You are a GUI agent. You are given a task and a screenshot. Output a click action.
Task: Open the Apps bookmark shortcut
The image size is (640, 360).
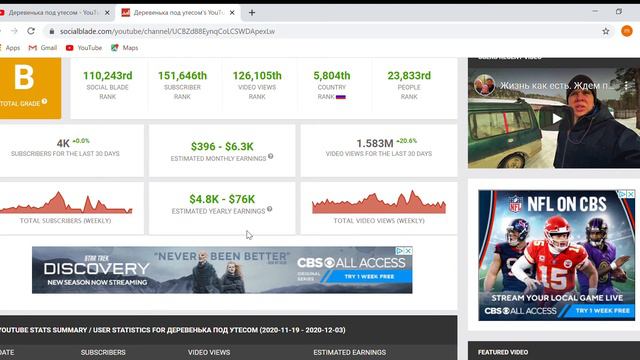coord(10,48)
